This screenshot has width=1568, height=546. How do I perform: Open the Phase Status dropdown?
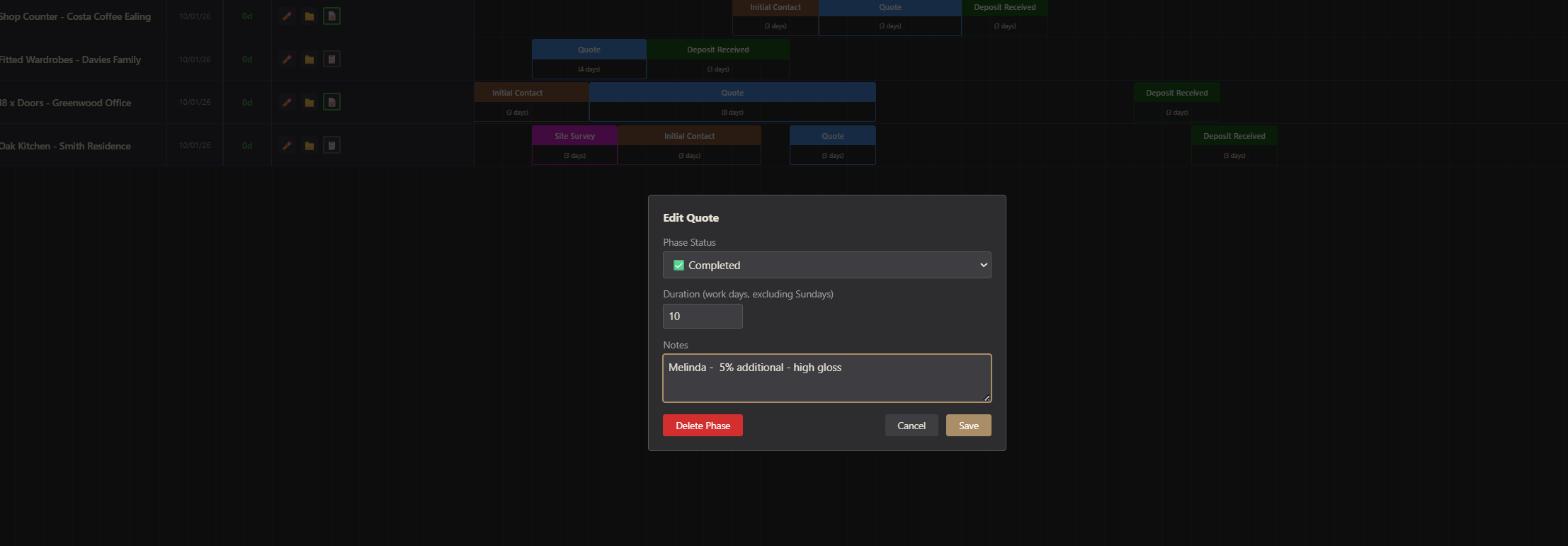tap(826, 265)
